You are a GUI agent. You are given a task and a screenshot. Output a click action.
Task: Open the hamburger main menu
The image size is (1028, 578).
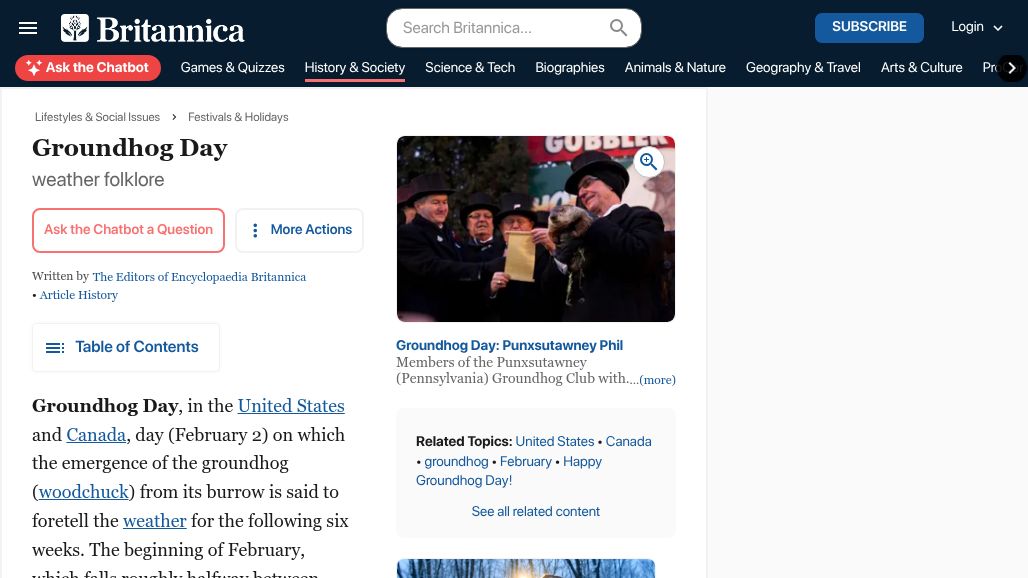(x=28, y=28)
